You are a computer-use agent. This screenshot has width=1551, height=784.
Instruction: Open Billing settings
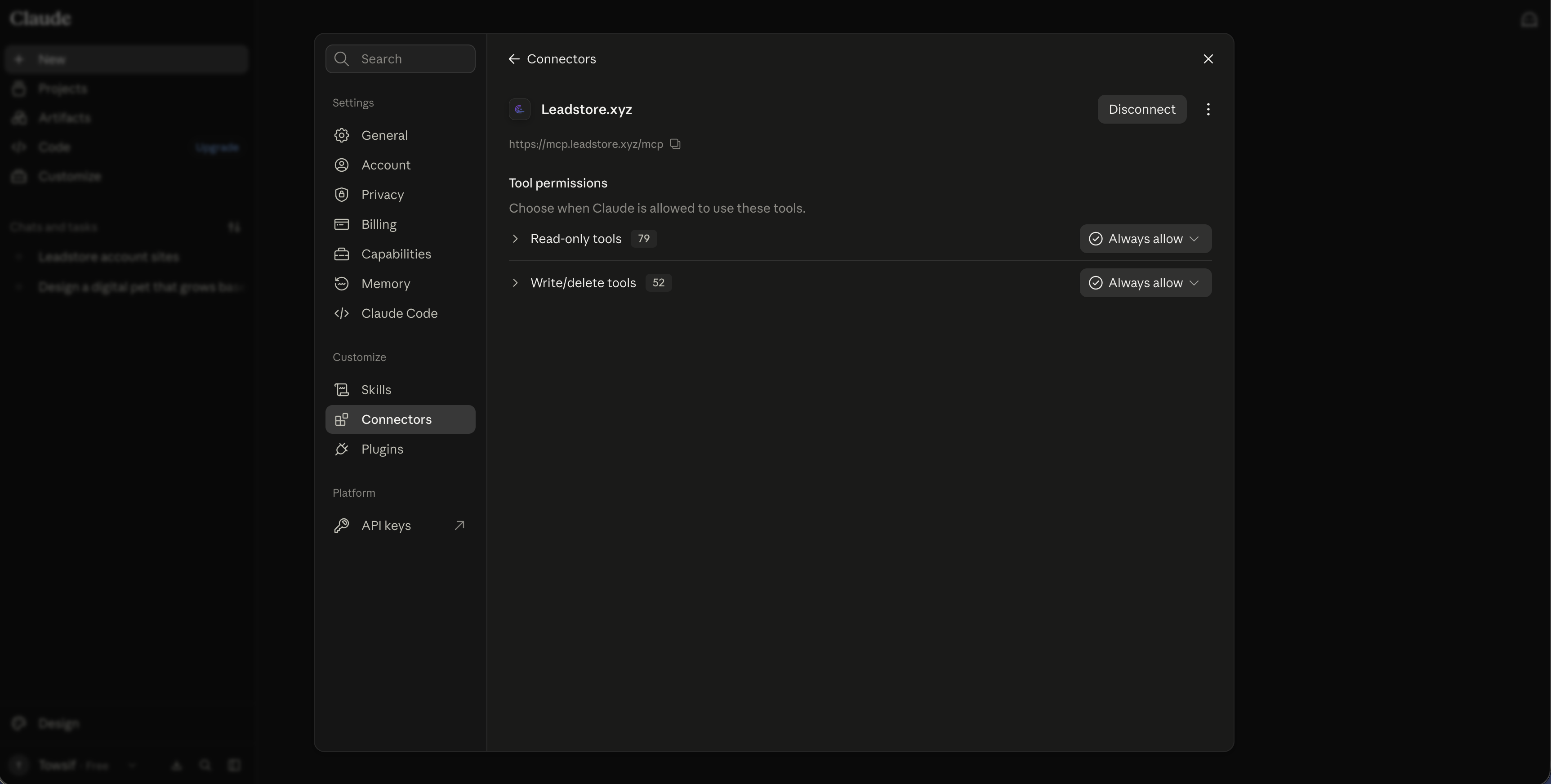pos(400,224)
